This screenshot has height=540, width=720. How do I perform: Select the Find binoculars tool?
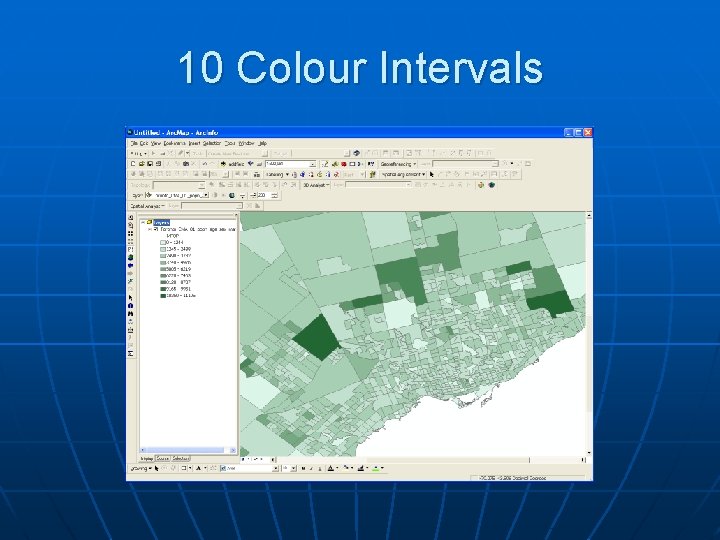131,314
